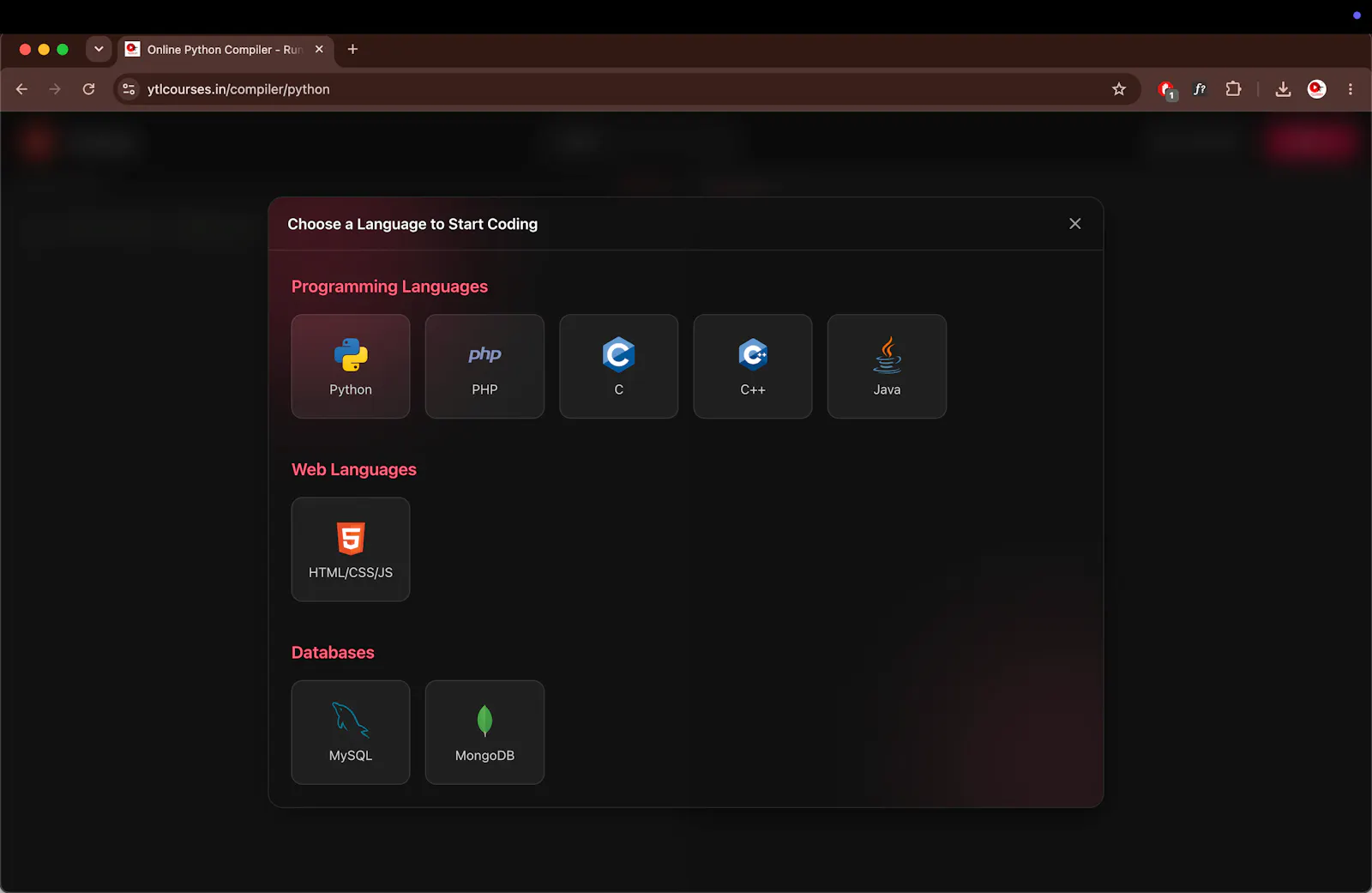This screenshot has width=1372, height=893.
Task: Open the MongoDB database card
Action: [484, 733]
